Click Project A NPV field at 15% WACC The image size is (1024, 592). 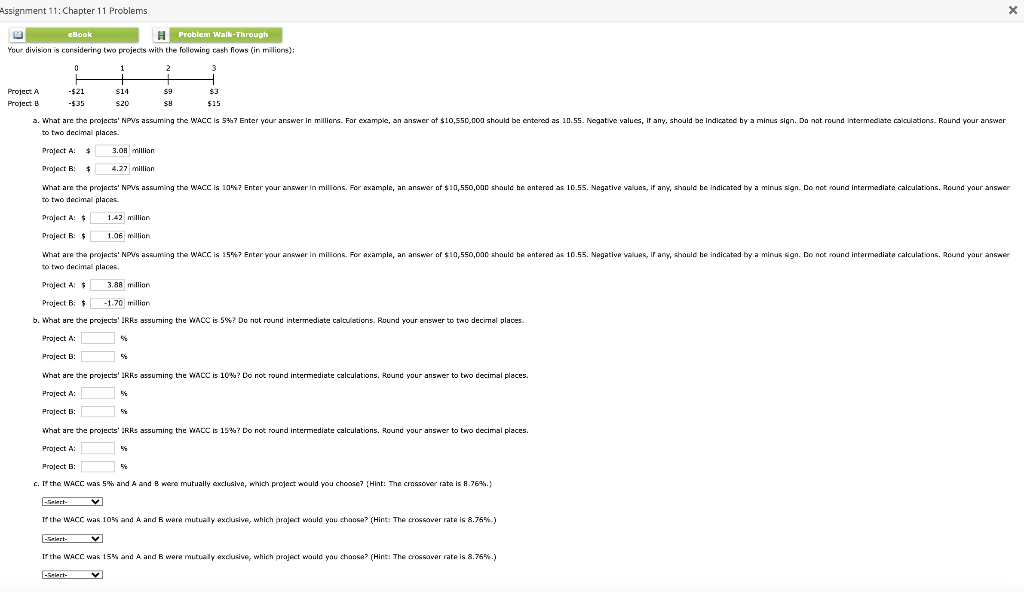pos(107,285)
